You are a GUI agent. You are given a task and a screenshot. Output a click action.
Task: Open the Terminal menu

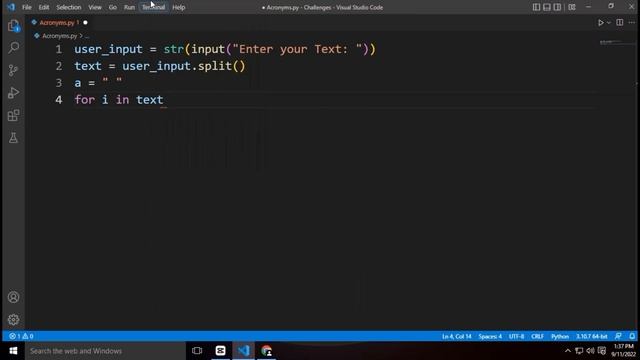tap(153, 7)
